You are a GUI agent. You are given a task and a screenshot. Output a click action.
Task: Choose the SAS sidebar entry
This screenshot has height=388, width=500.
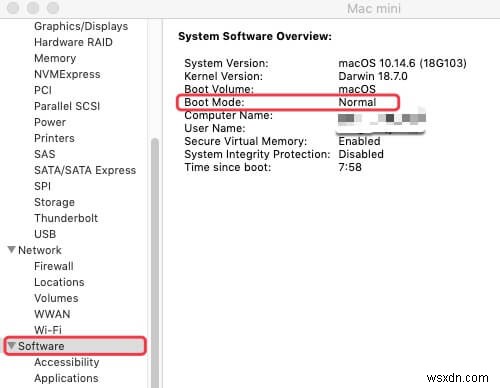pyautogui.click(x=45, y=154)
